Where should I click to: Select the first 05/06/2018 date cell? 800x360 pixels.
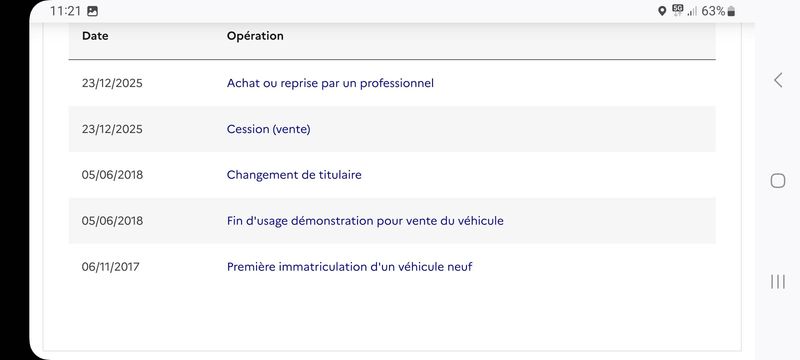pos(112,175)
